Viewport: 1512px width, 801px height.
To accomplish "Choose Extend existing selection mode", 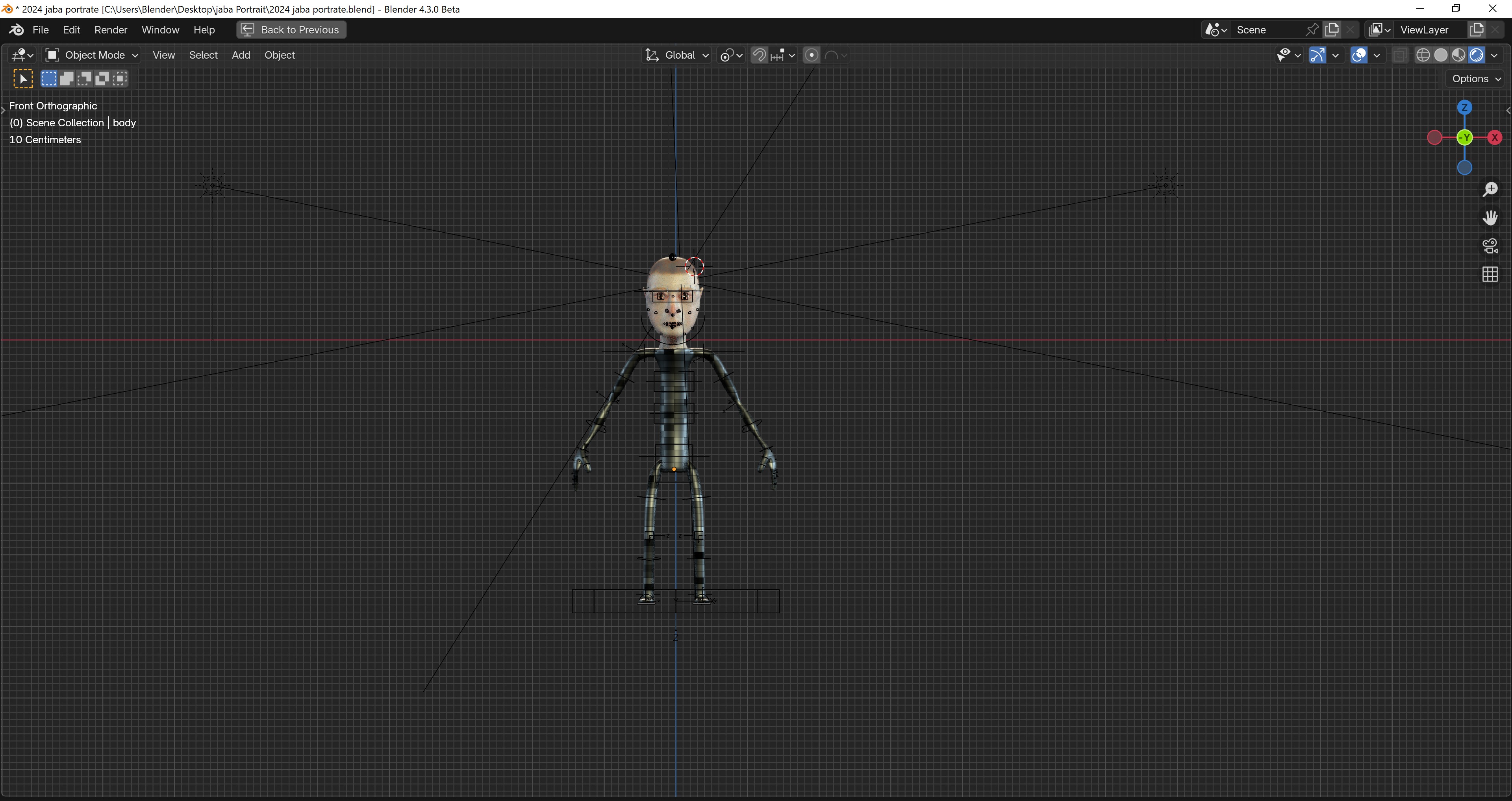I will point(66,79).
